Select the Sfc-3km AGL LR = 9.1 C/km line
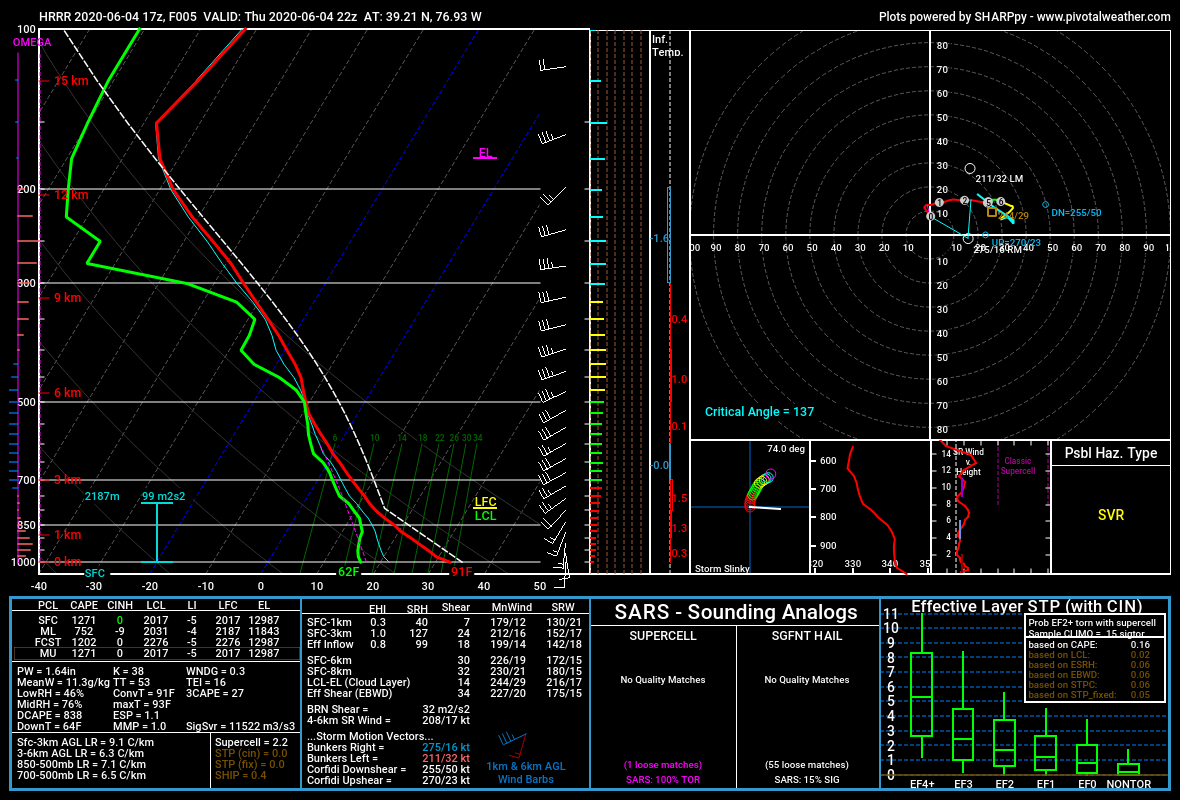The image size is (1180, 800). [85, 742]
